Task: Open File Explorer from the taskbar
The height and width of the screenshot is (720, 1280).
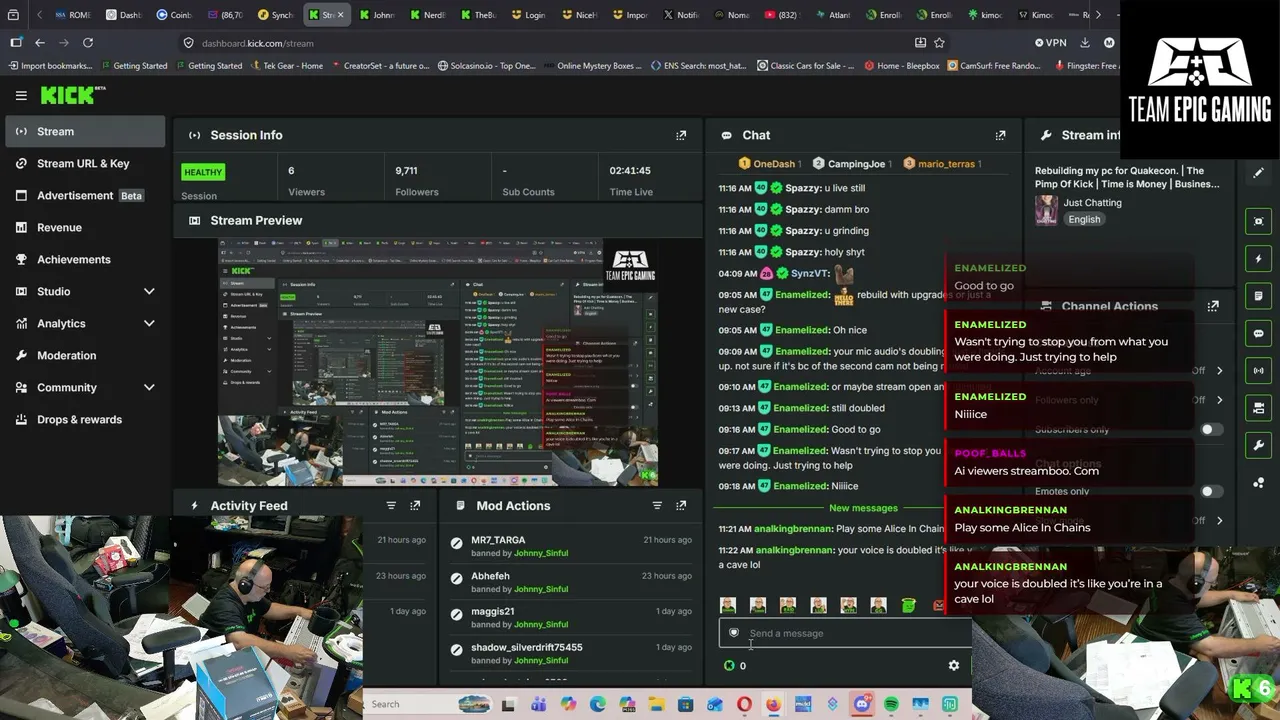Action: pos(656,704)
